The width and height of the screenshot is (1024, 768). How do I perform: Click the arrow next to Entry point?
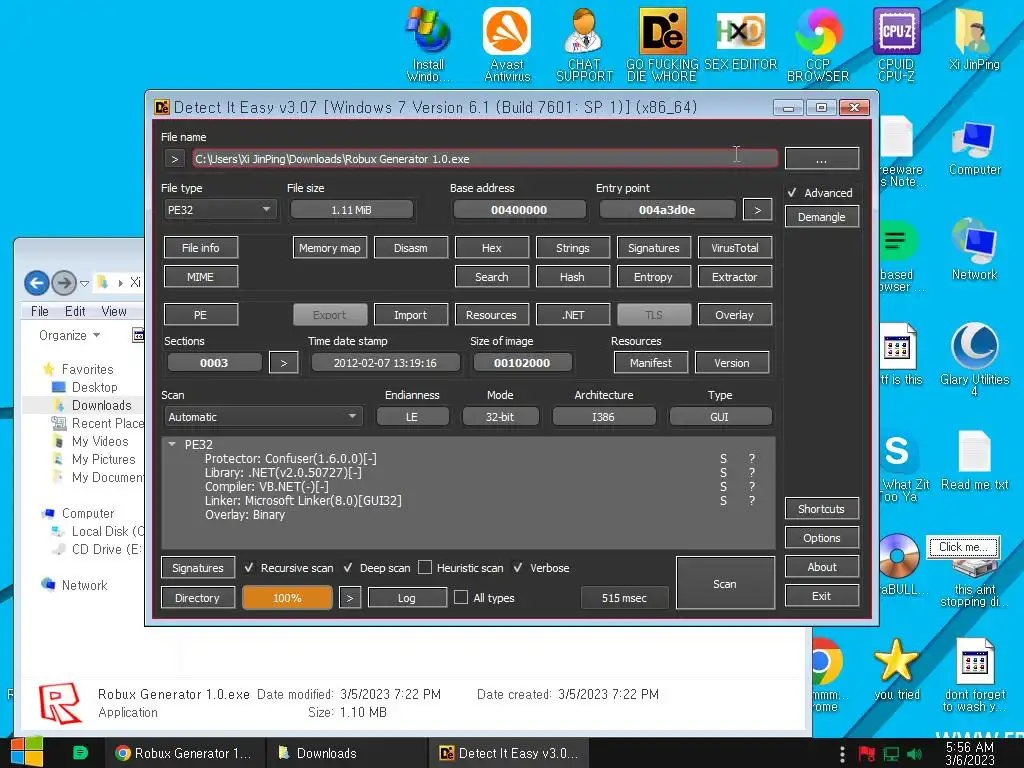coord(758,210)
